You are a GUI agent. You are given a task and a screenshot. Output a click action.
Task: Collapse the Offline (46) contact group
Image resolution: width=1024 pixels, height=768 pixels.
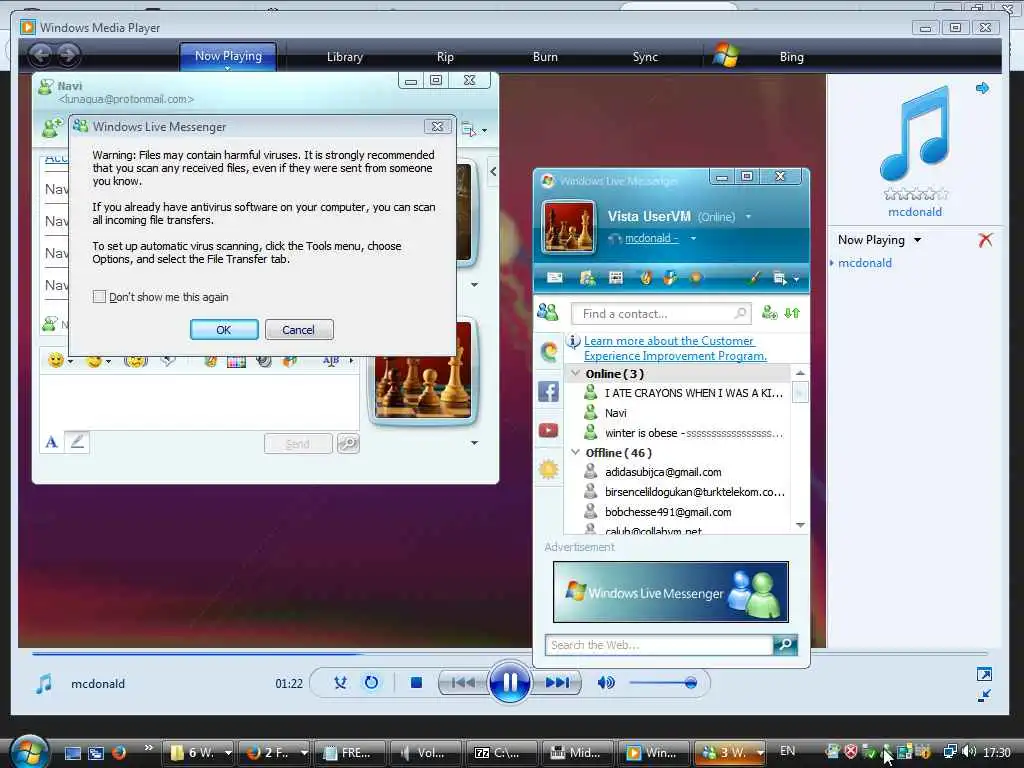(x=575, y=452)
